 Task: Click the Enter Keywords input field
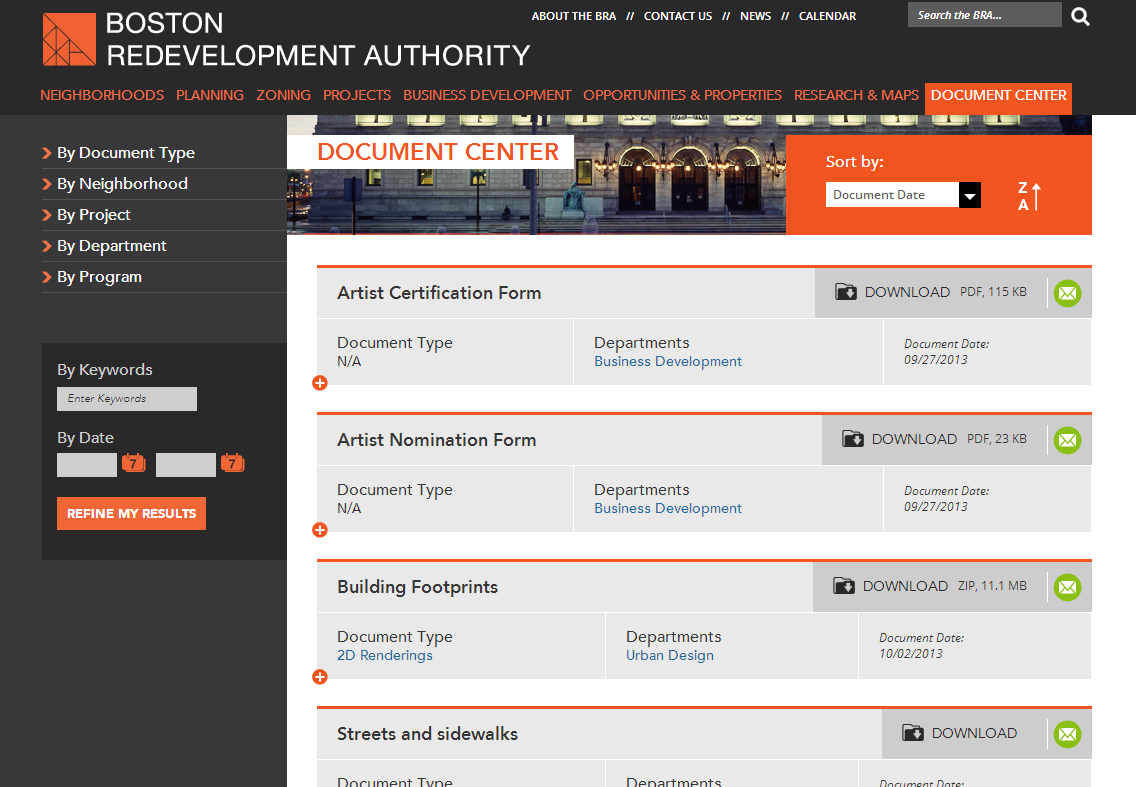[126, 399]
